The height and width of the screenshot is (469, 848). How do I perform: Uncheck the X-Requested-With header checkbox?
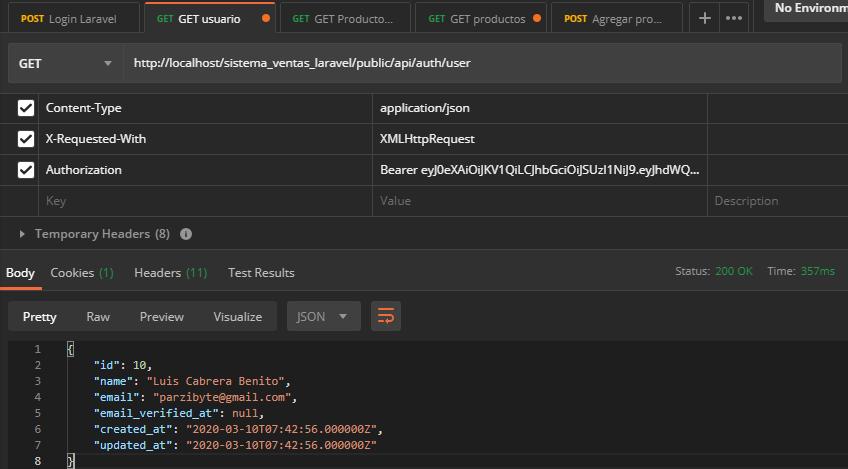[25, 138]
